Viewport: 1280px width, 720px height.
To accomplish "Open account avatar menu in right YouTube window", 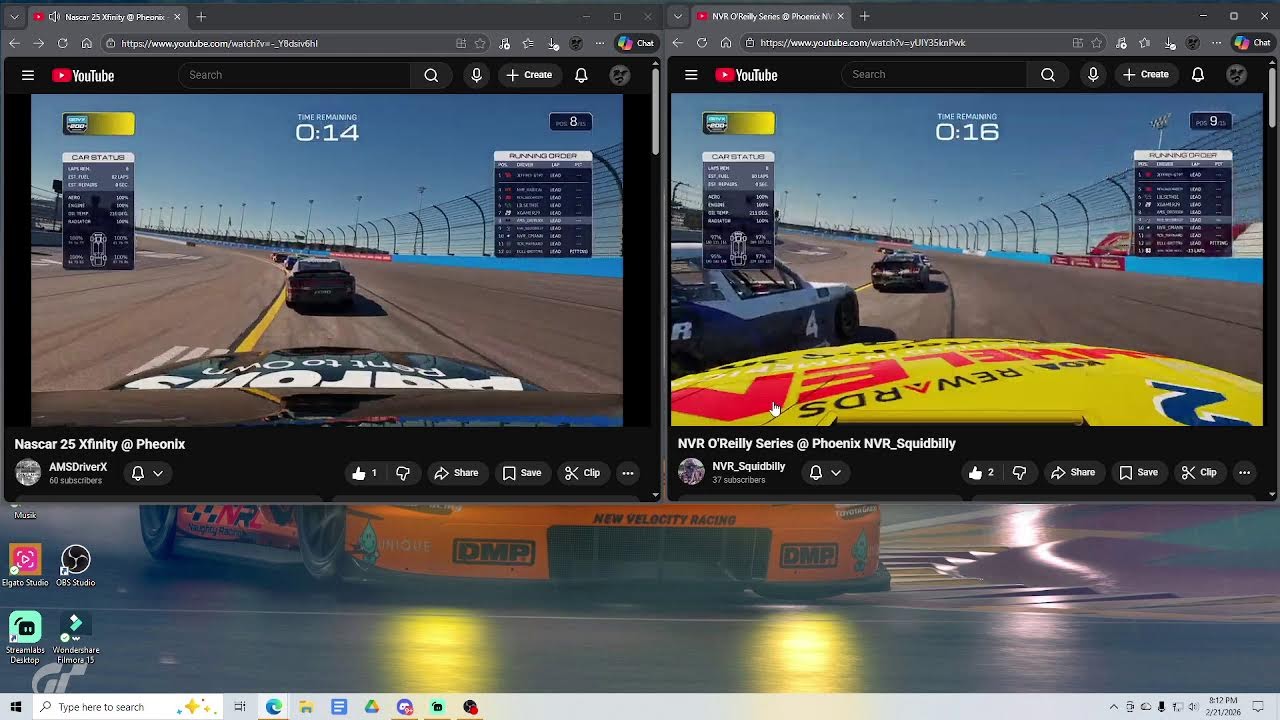I will pyautogui.click(x=1237, y=75).
